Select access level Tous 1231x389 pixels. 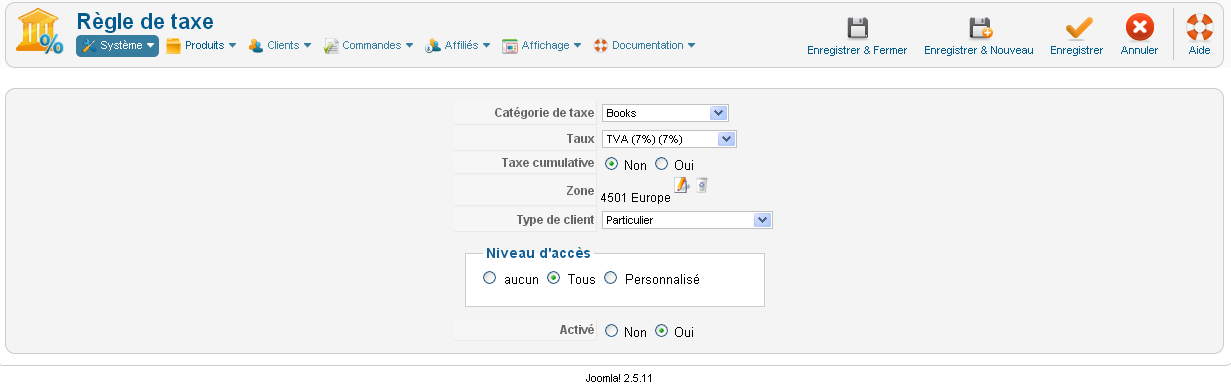tap(553, 279)
